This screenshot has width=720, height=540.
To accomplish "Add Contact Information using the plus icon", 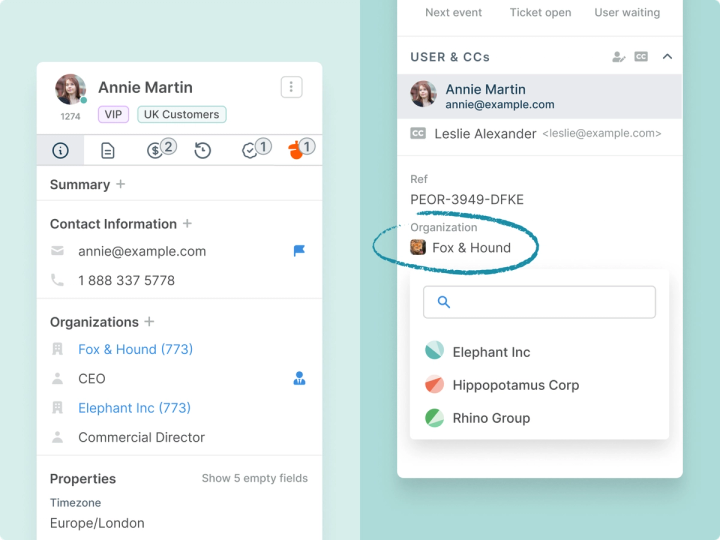I will (187, 224).
